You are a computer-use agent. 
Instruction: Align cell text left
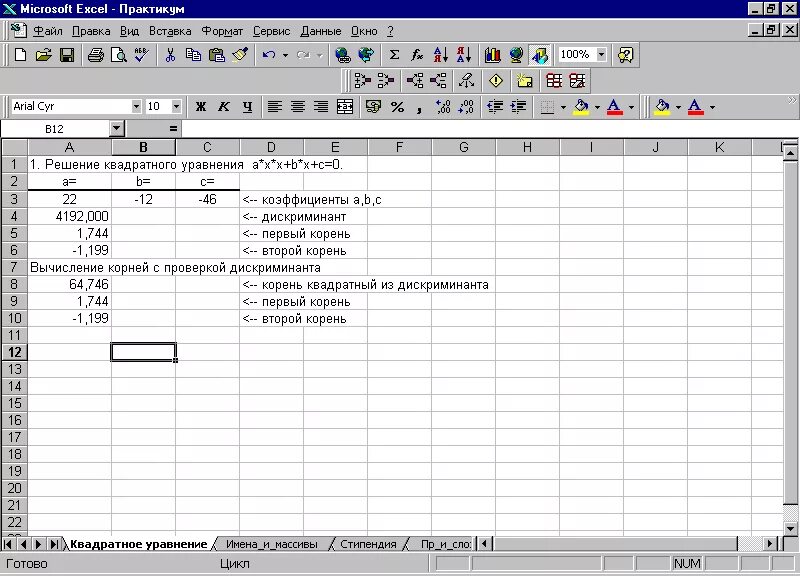click(274, 107)
